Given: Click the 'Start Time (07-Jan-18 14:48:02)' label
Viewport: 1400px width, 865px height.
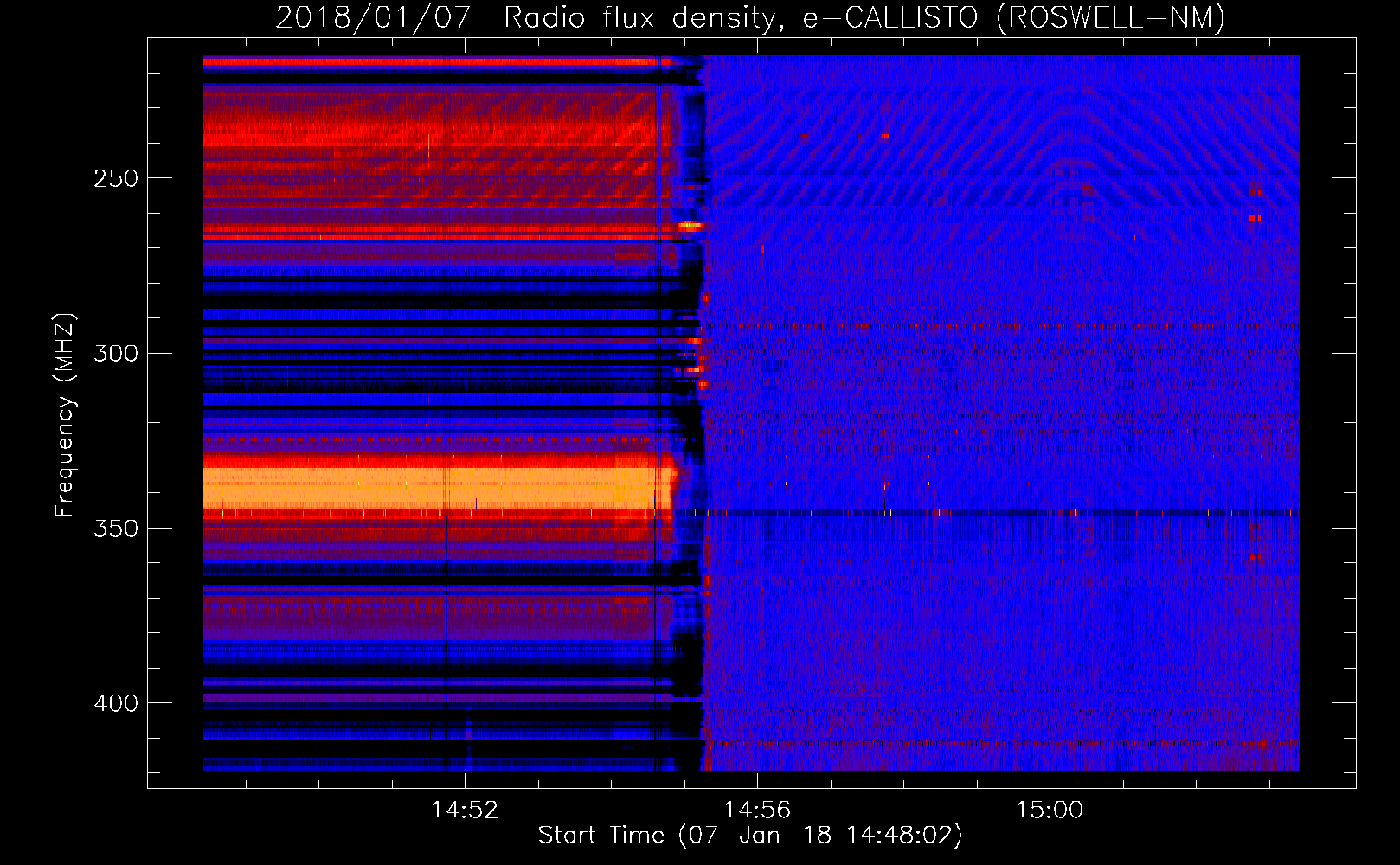Looking at the screenshot, I should click(x=750, y=836).
